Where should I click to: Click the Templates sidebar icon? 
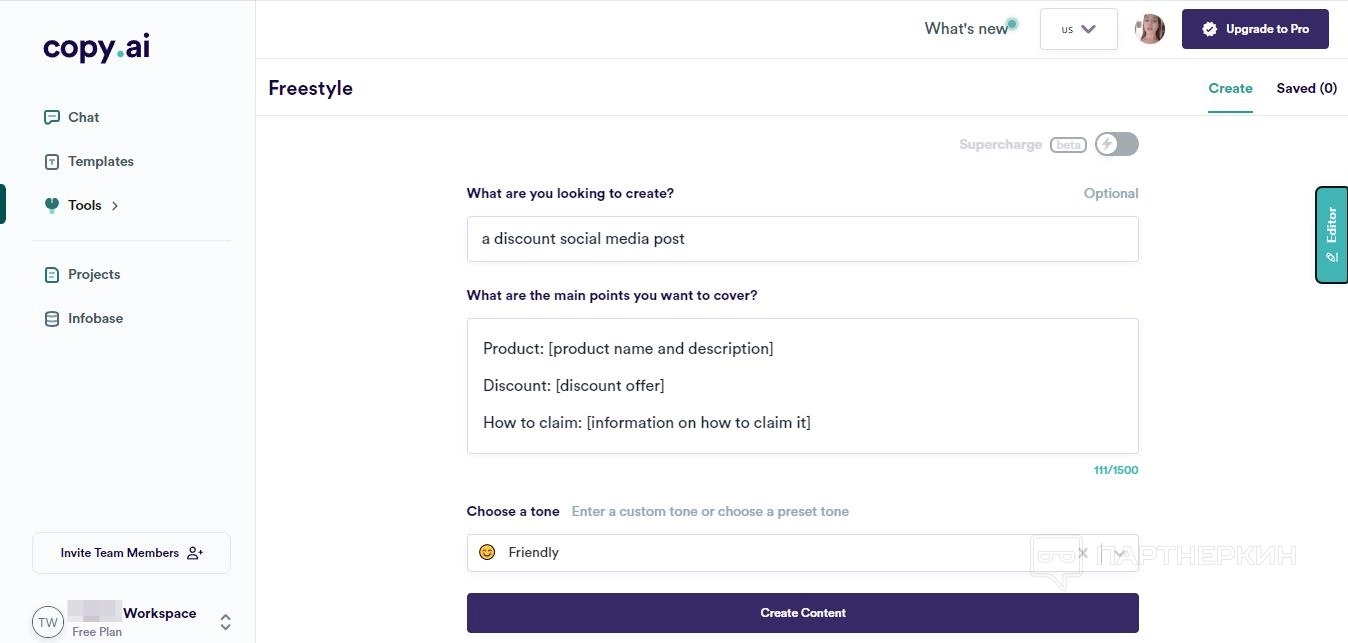point(52,161)
